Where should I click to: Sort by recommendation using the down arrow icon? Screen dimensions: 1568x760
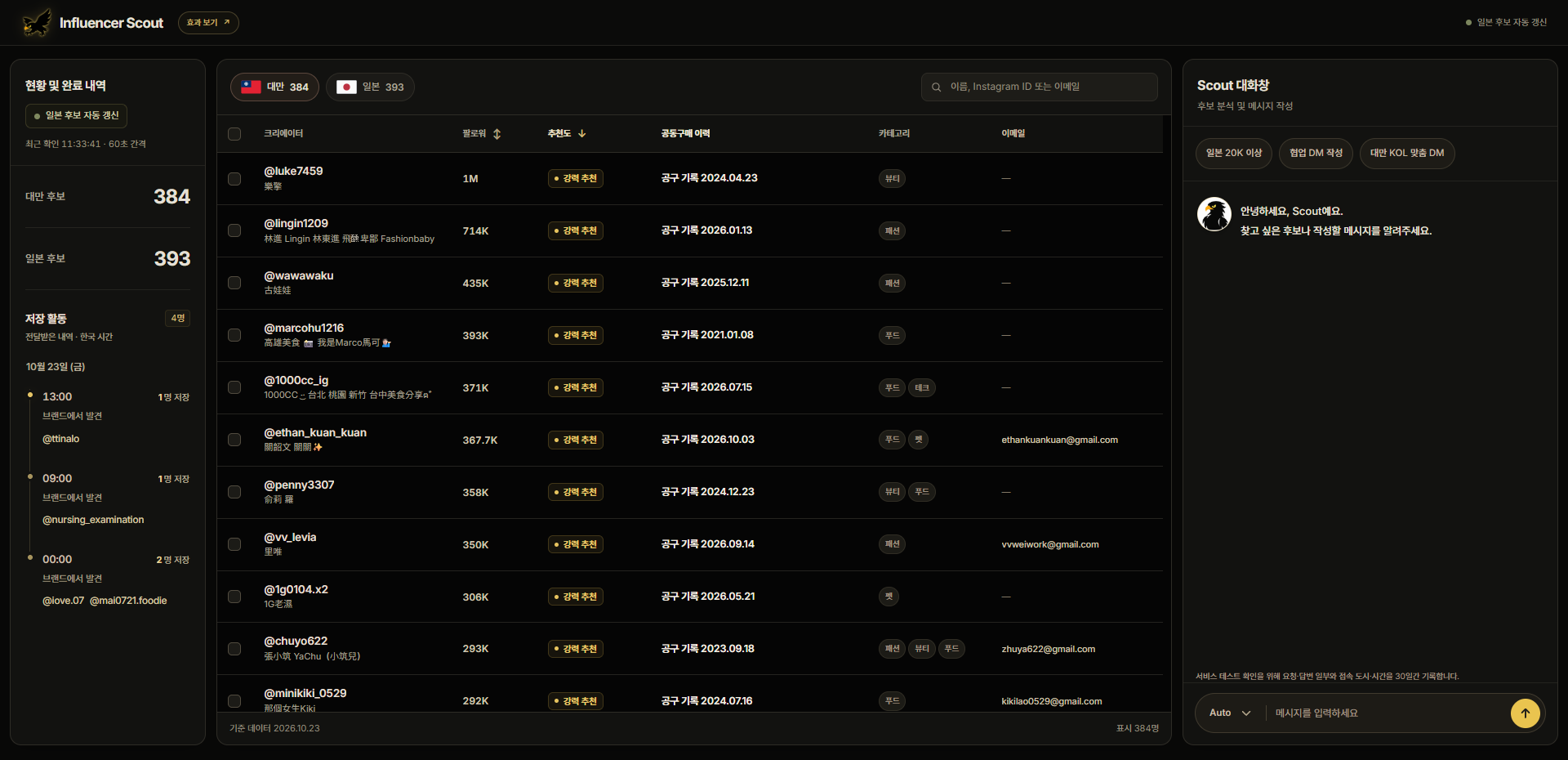[581, 133]
